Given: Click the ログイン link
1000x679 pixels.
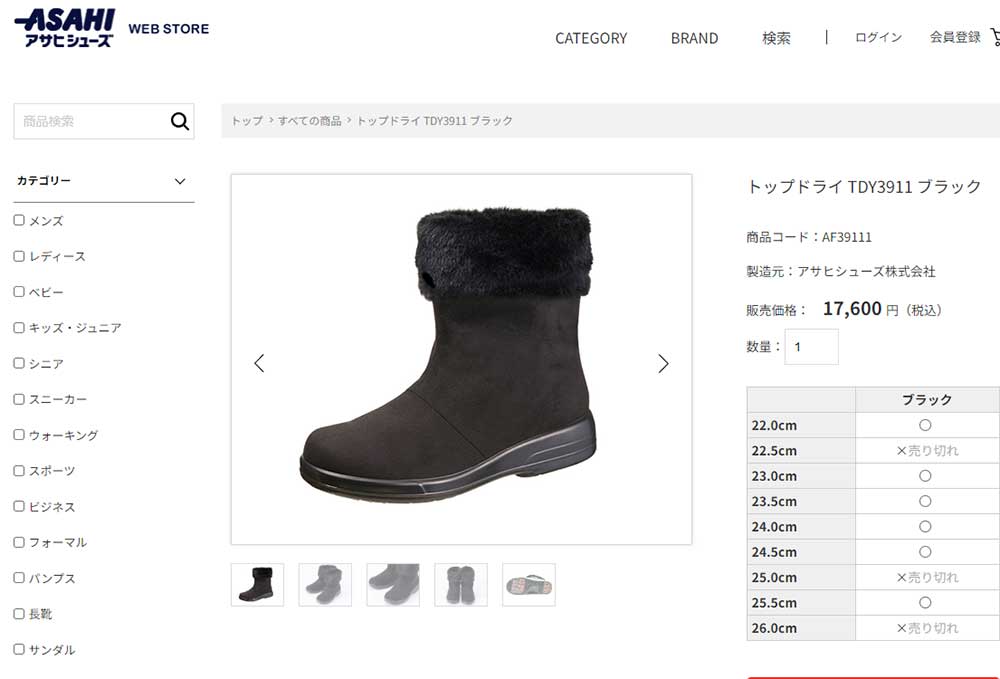Looking at the screenshot, I should (878, 38).
